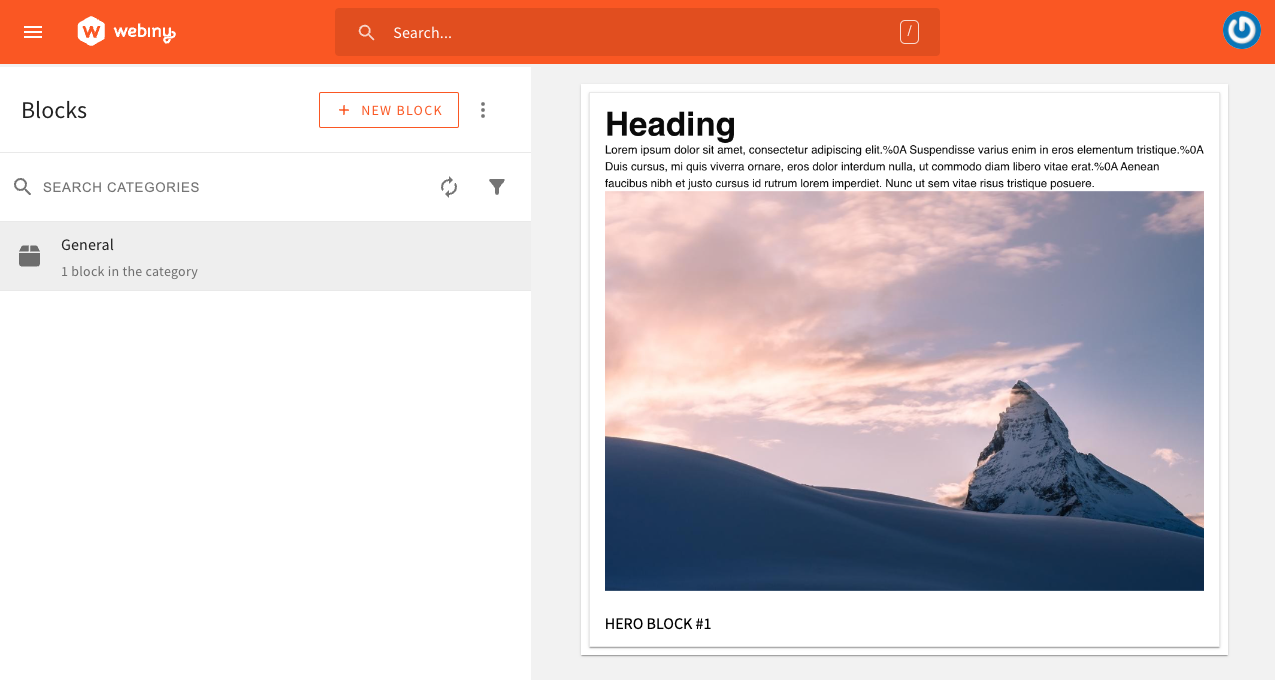The width and height of the screenshot is (1275, 680).
Task: Click the box icon beside General
Action: [x=30, y=257]
